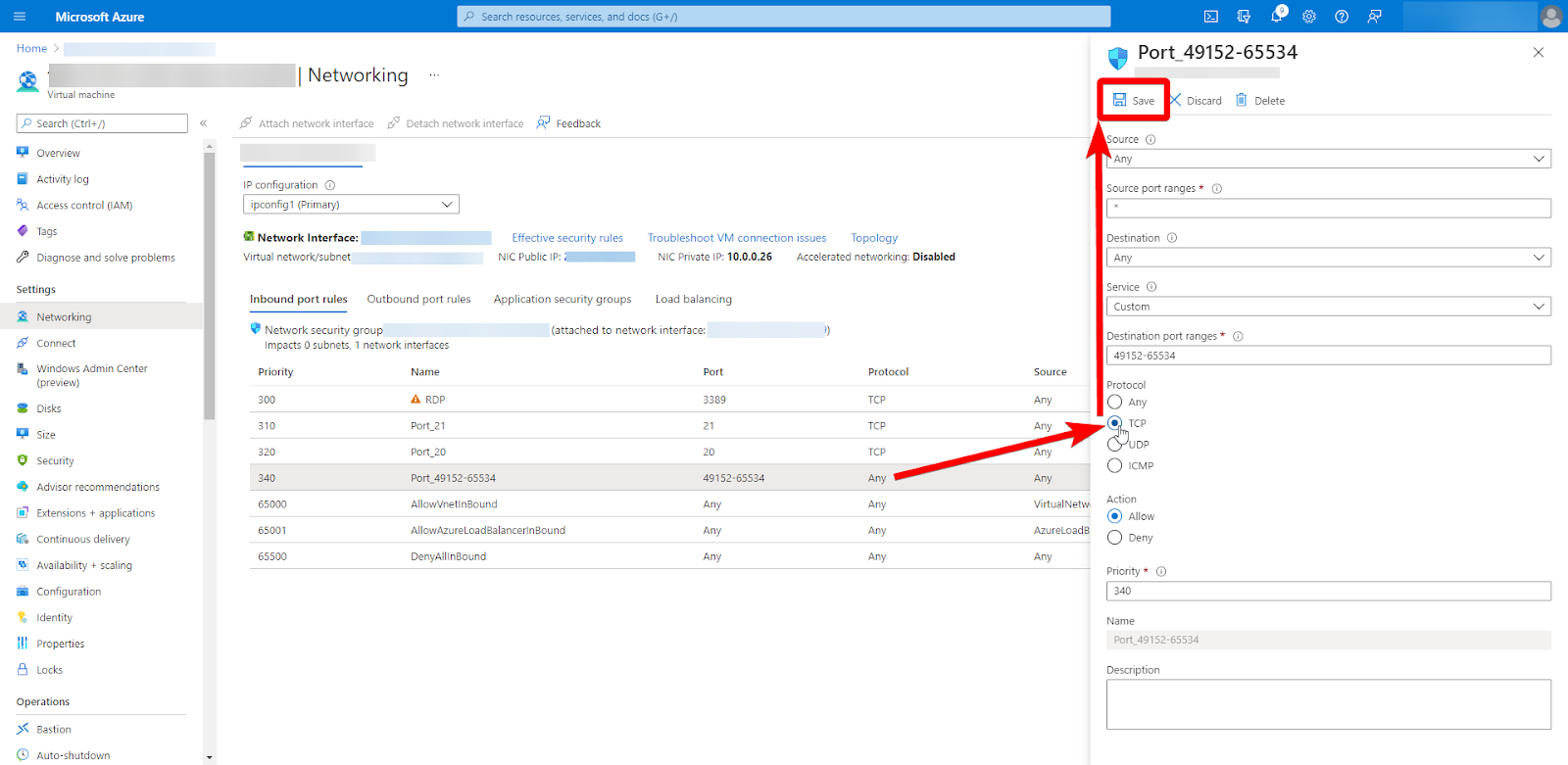1568x765 pixels.
Task: Click the Destination port ranges field
Action: tap(1328, 356)
